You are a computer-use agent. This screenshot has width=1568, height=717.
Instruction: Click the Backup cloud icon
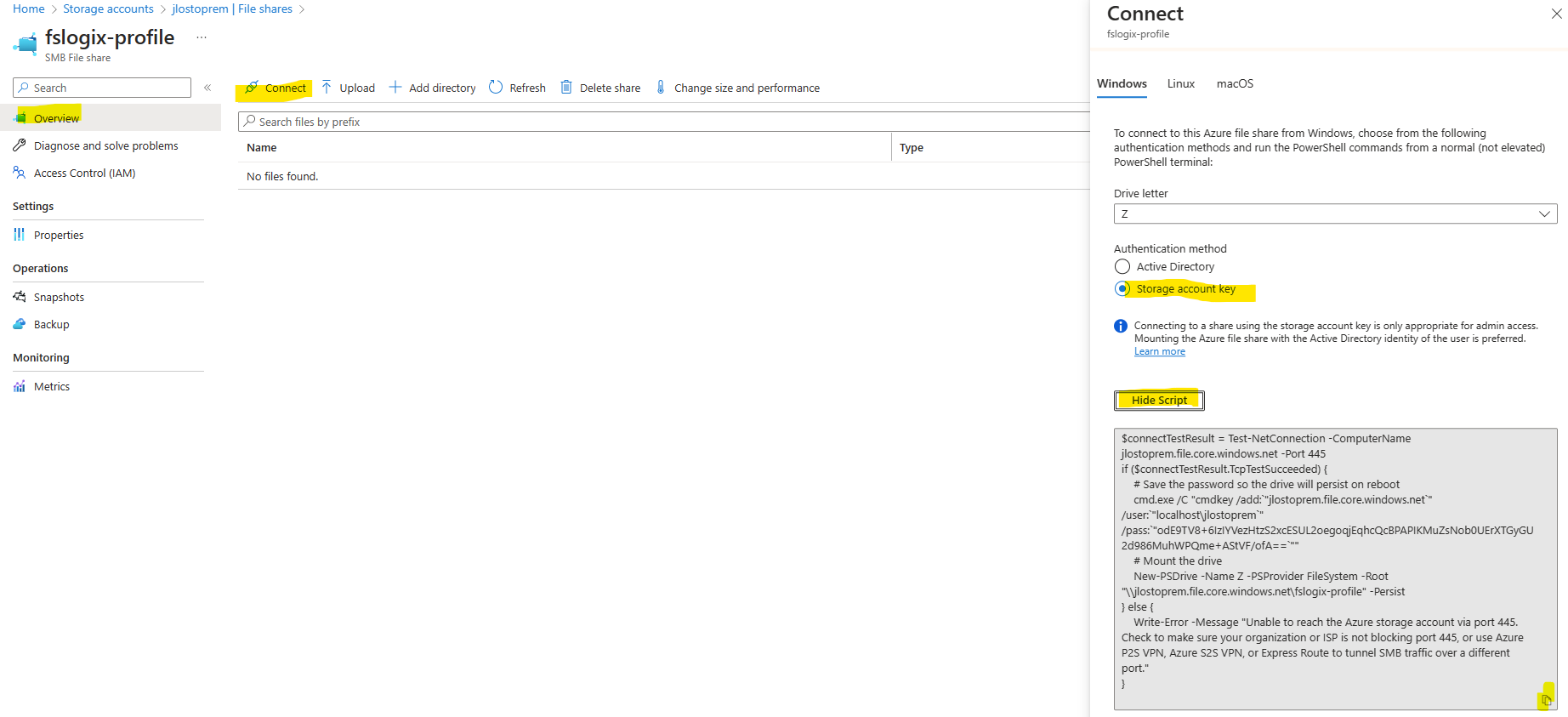[x=20, y=324]
